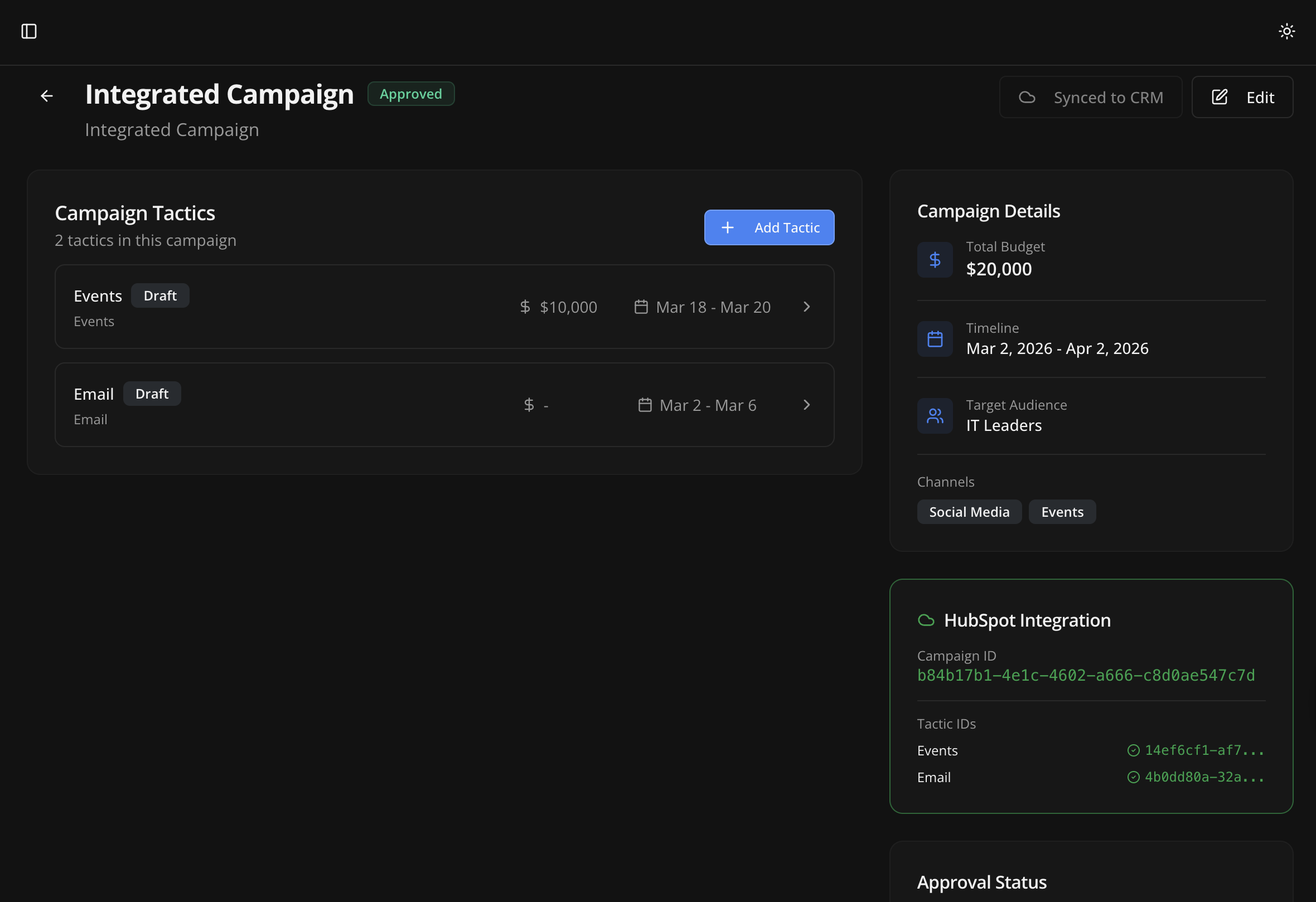Select the Approved status badge
Viewport: 1316px width, 902px height.
410,94
